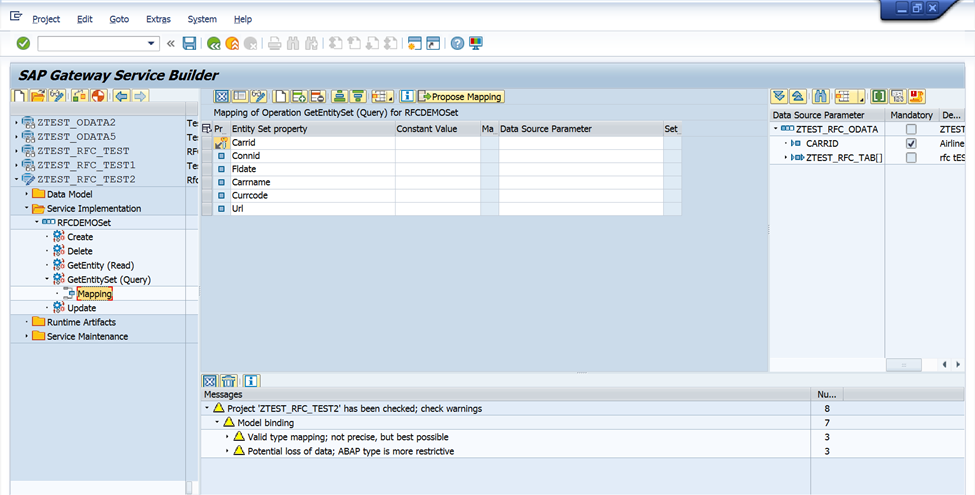This screenshot has height=495, width=975.
Task: Toggle Mandatory checkbox for ZTEST_RFC_TAB[]
Action: click(x=911, y=158)
